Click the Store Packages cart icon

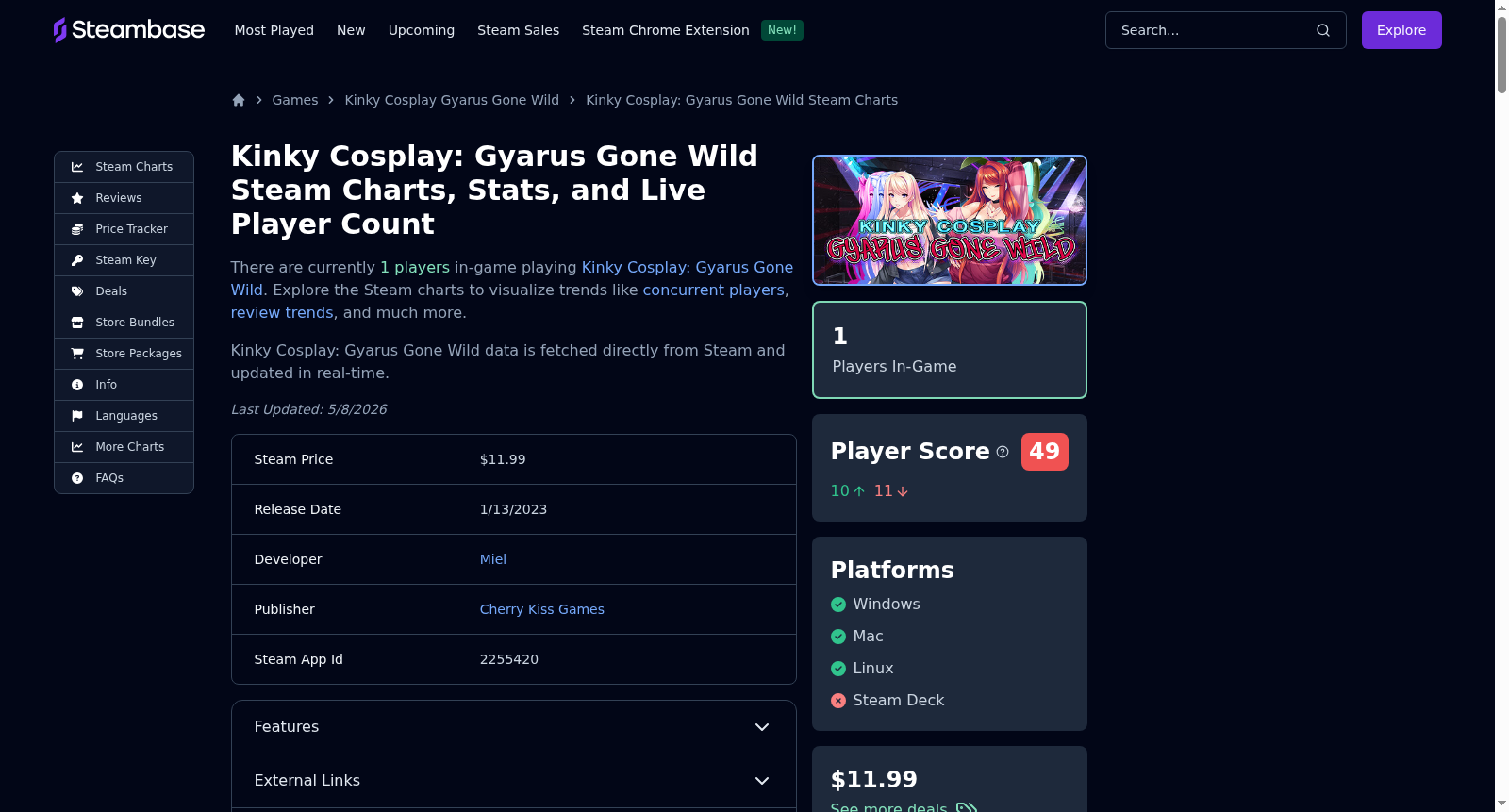(x=77, y=354)
